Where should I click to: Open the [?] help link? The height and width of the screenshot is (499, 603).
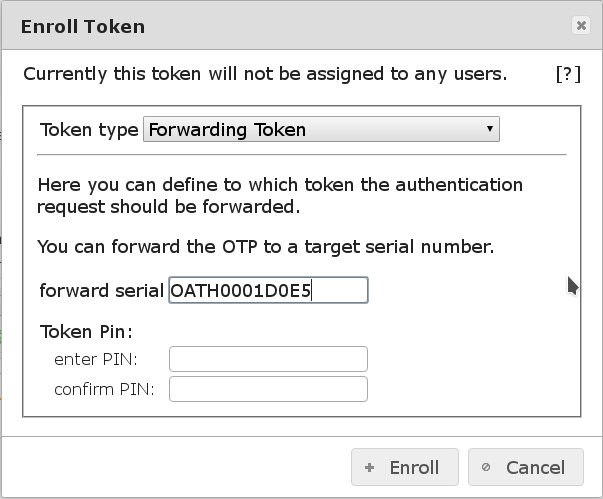pos(567,74)
